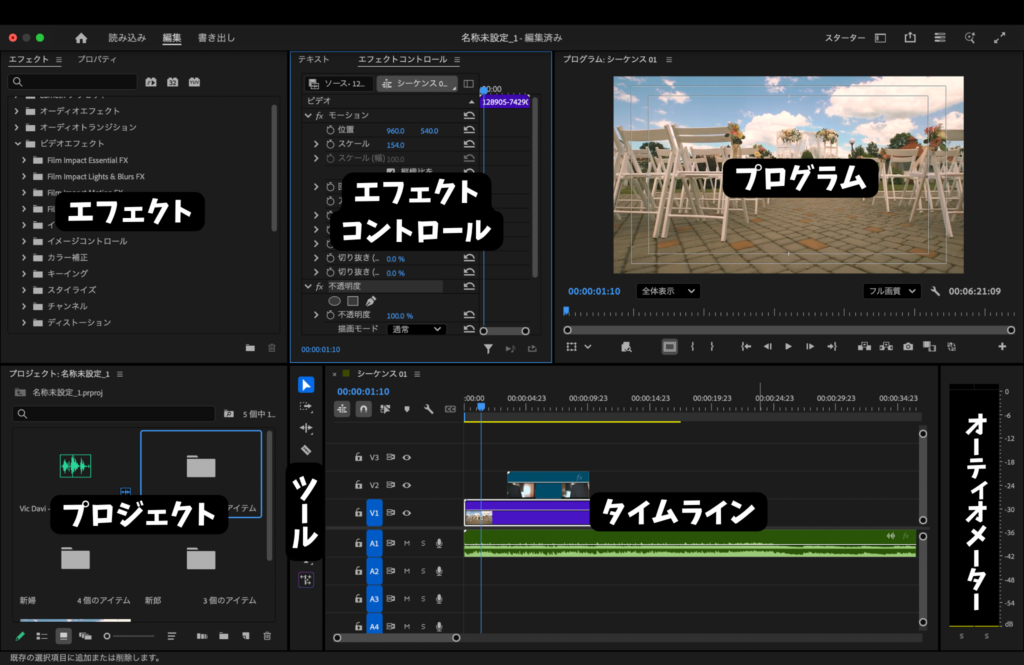Click the Effects panel search field
The image size is (1024, 665).
(72, 82)
